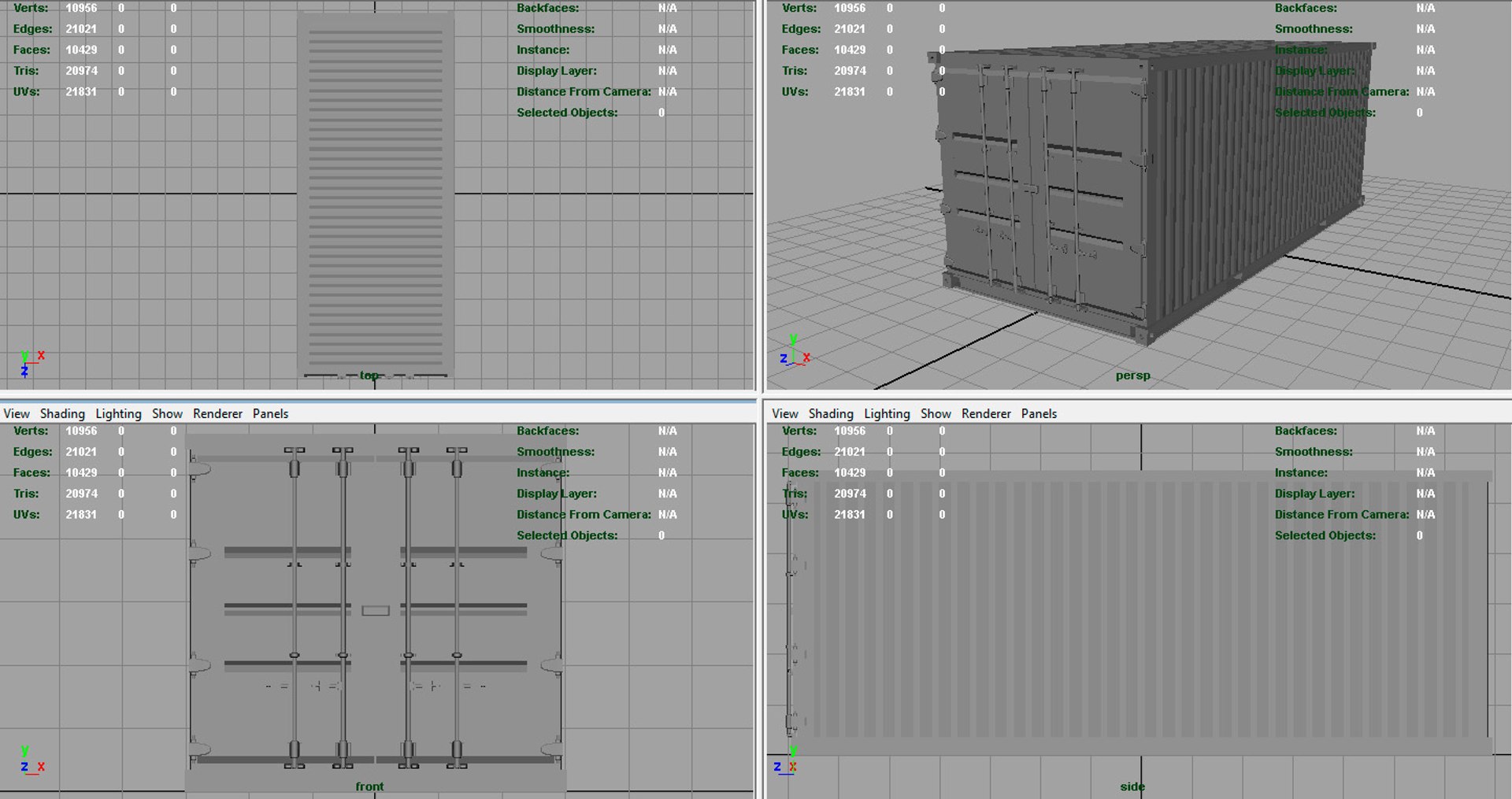Click the "Backfaces:" label in the front viewport
This screenshot has height=799, width=1512.
click(548, 431)
